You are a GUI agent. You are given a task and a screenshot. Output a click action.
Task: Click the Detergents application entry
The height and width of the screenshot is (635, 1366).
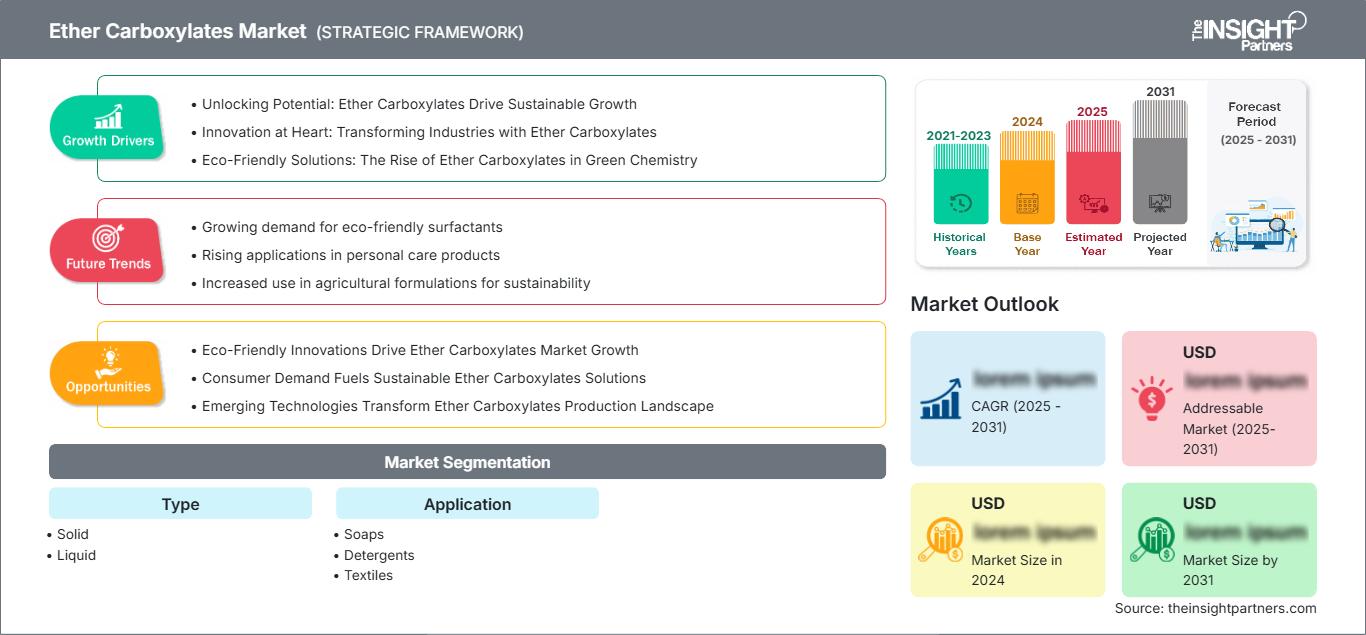[379, 555]
